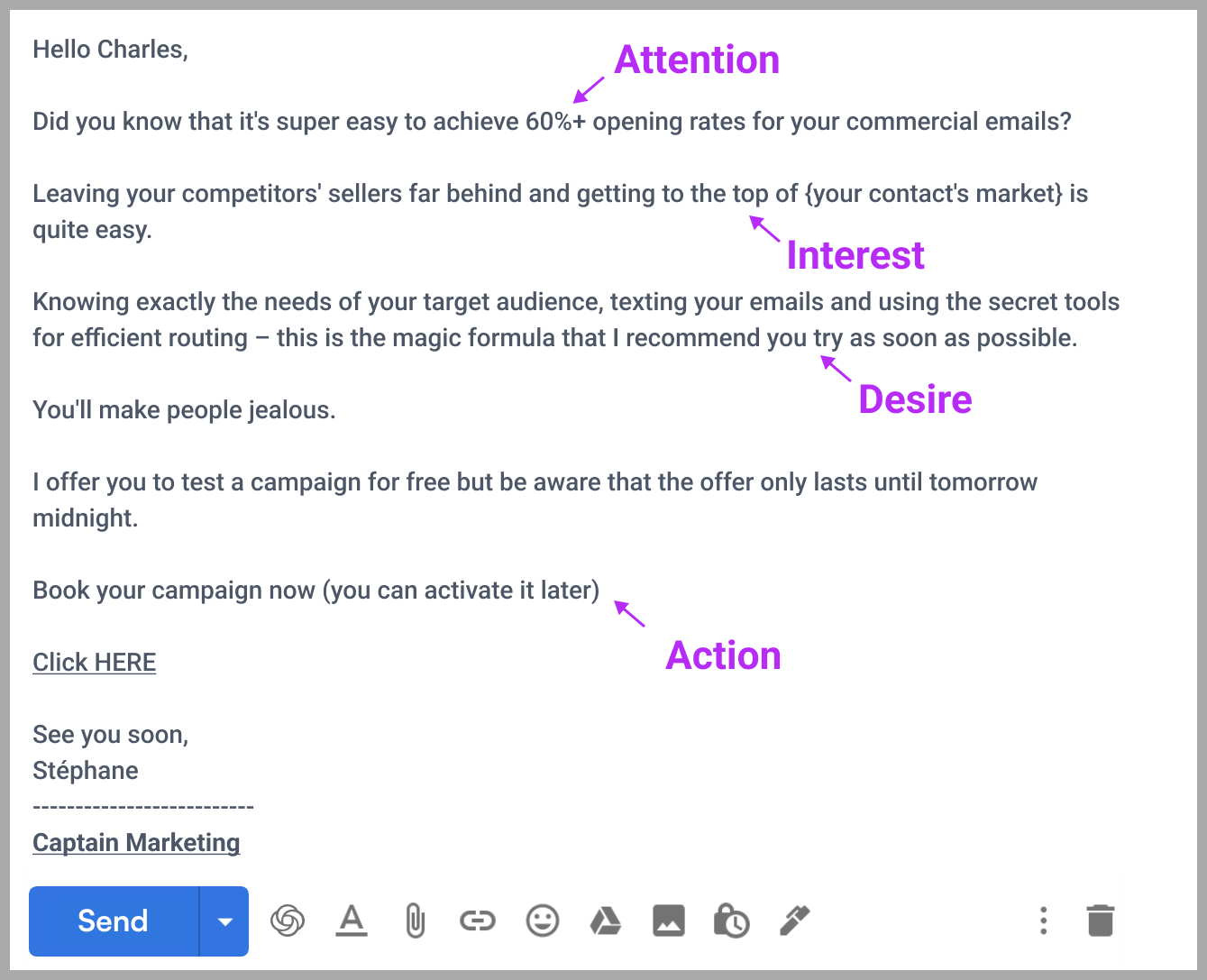Open the emoji picker smiley icon
1207x980 pixels.
coord(543,920)
